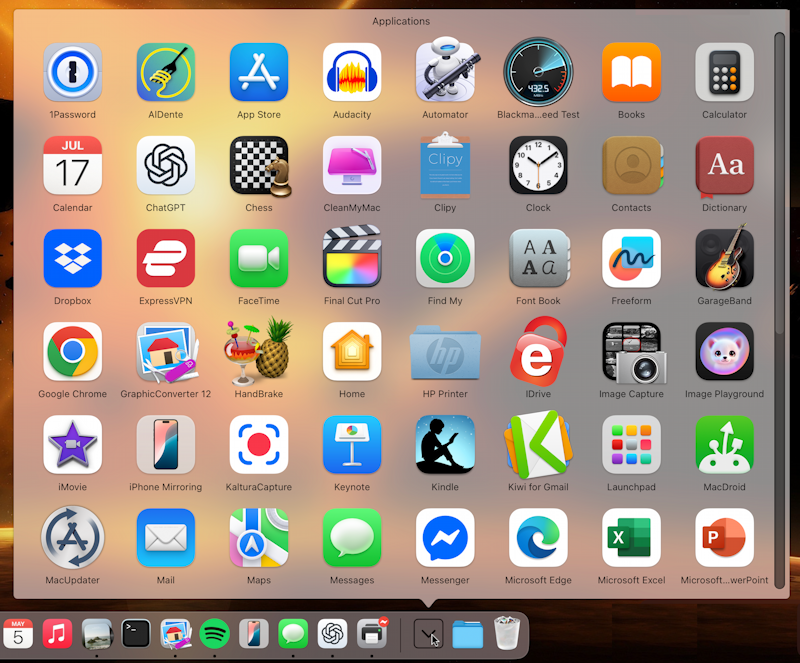Click the Calendar icon in the Dock
The image size is (800, 663).
coord(18,633)
